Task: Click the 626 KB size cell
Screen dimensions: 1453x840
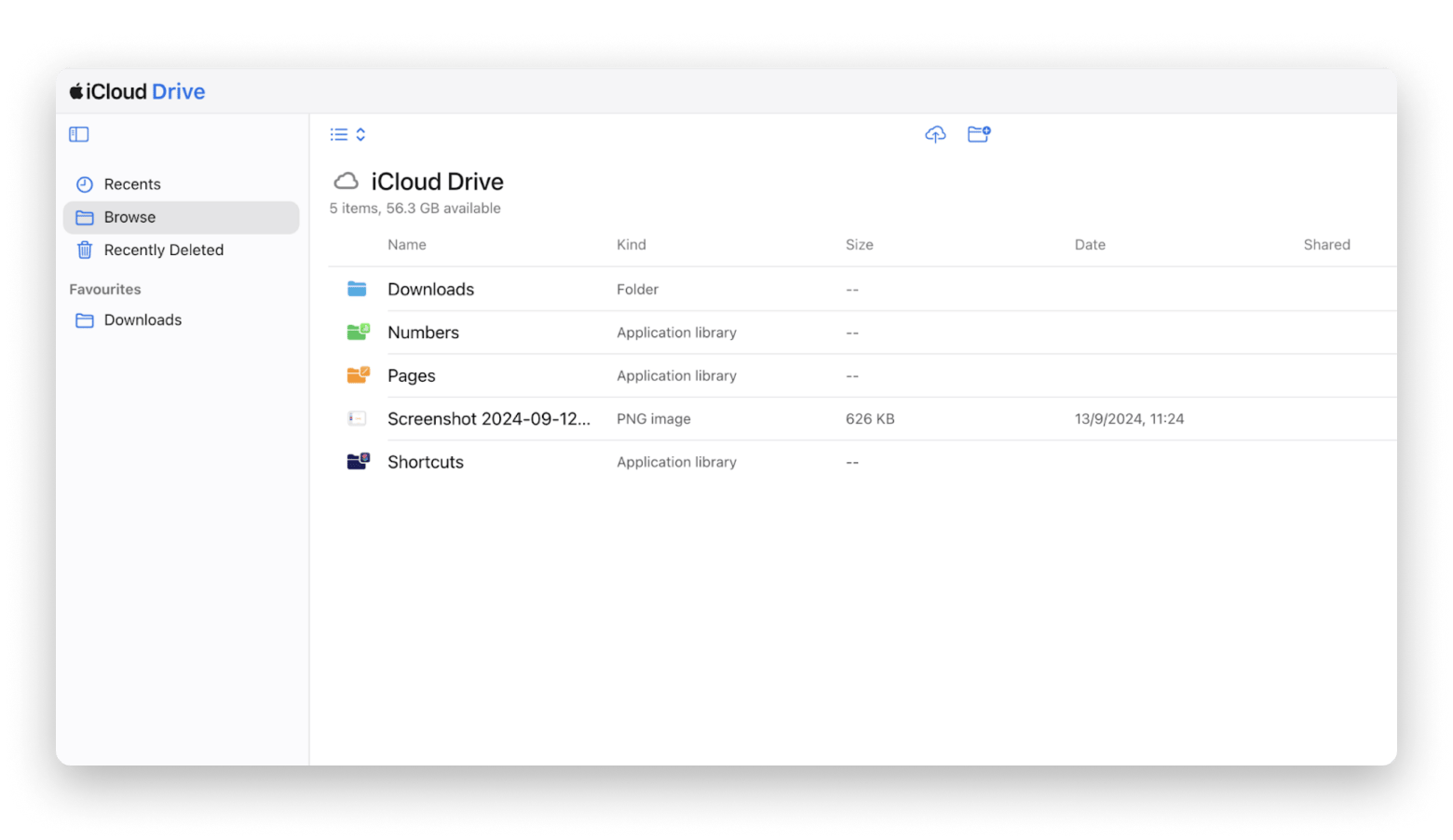Action: point(870,419)
